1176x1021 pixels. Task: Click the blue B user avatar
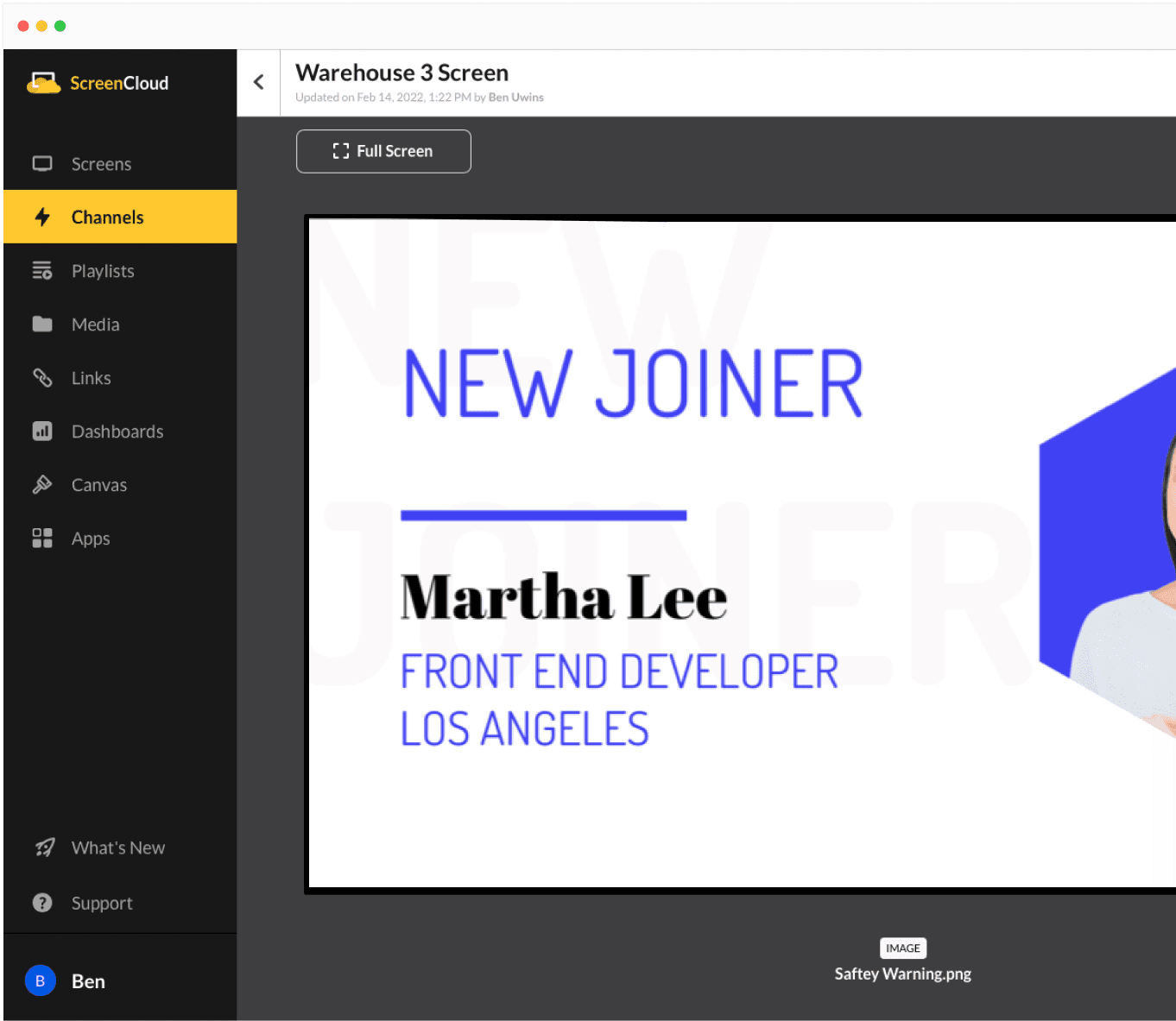click(x=41, y=980)
